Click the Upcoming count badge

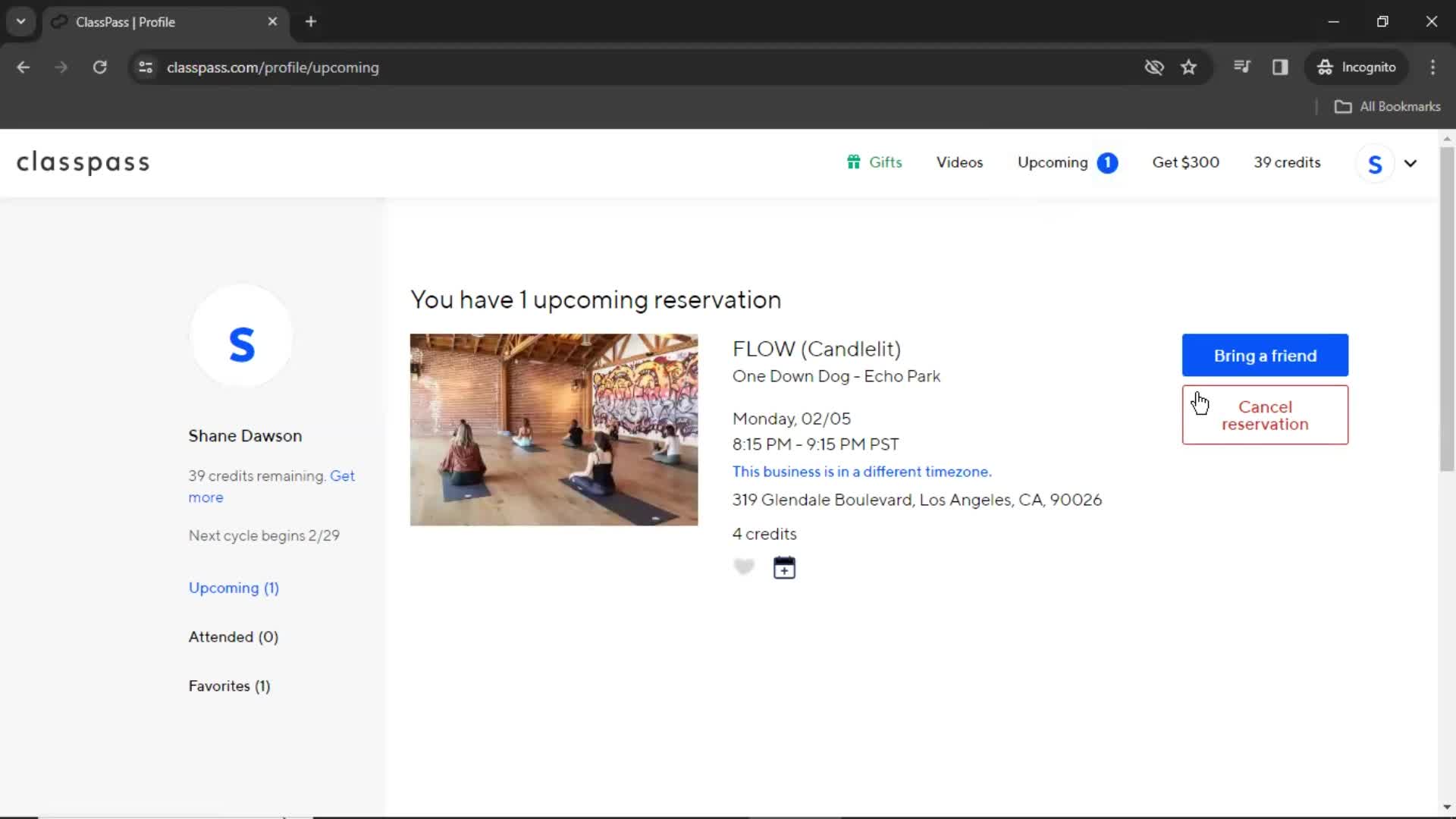1107,163
